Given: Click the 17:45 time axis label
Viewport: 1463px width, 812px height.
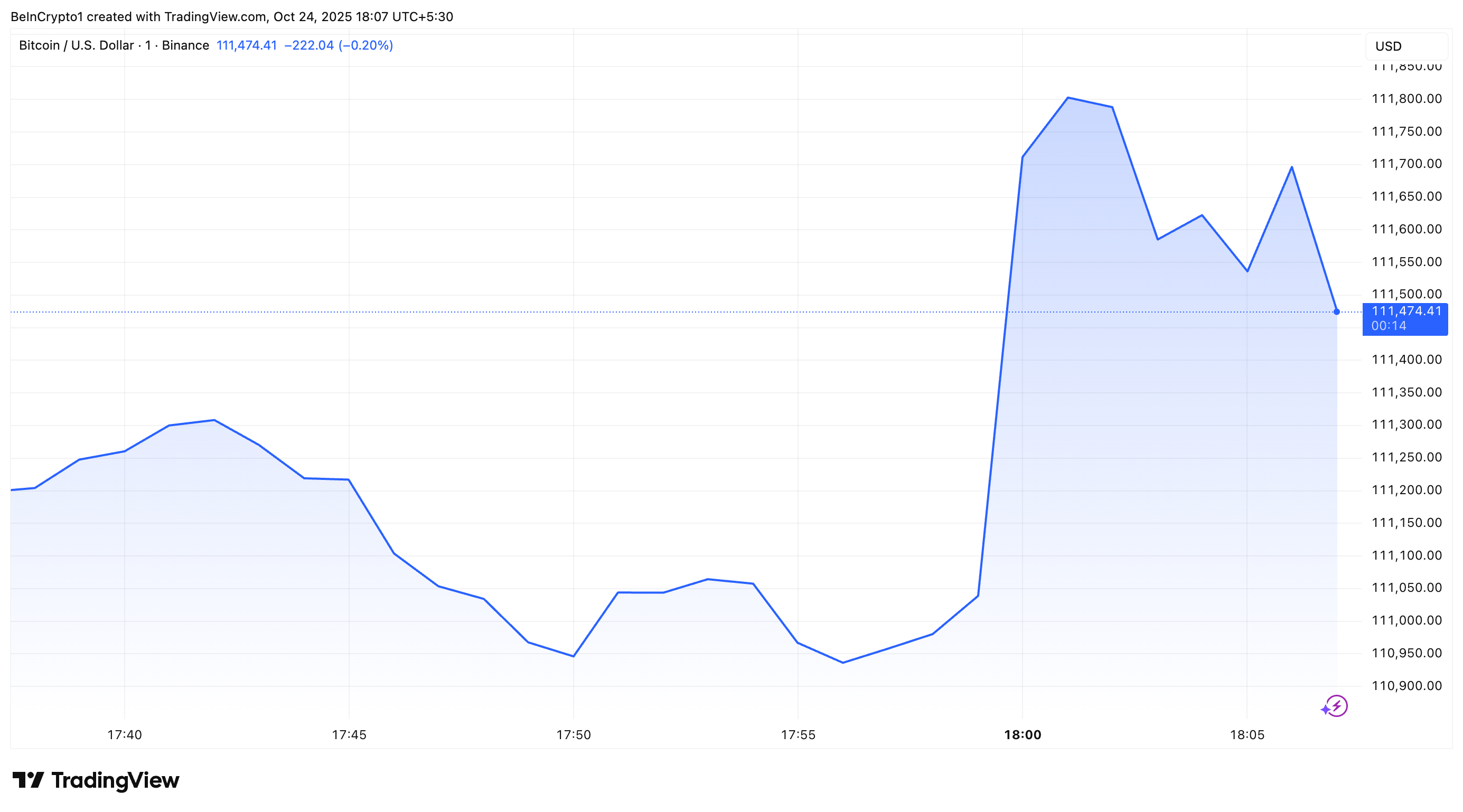Looking at the screenshot, I should (x=349, y=735).
